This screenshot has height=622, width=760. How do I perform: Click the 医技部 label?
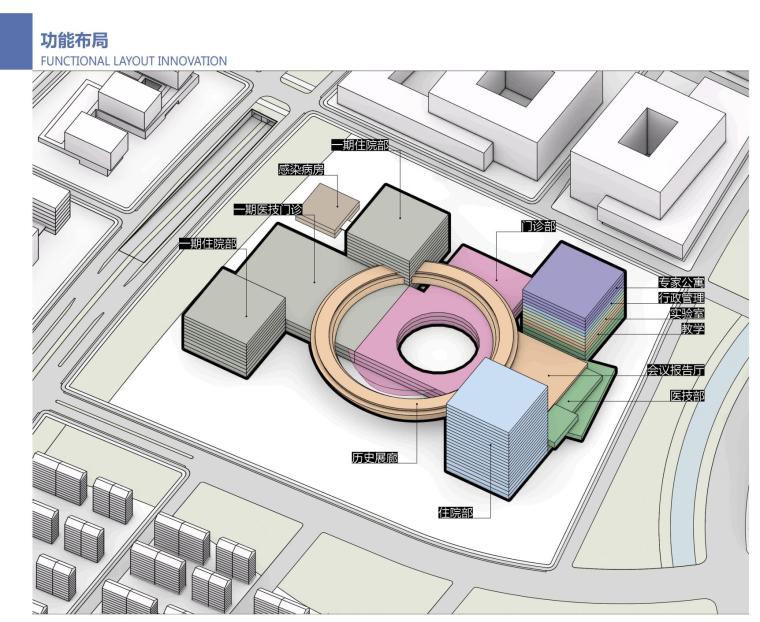tap(686, 396)
